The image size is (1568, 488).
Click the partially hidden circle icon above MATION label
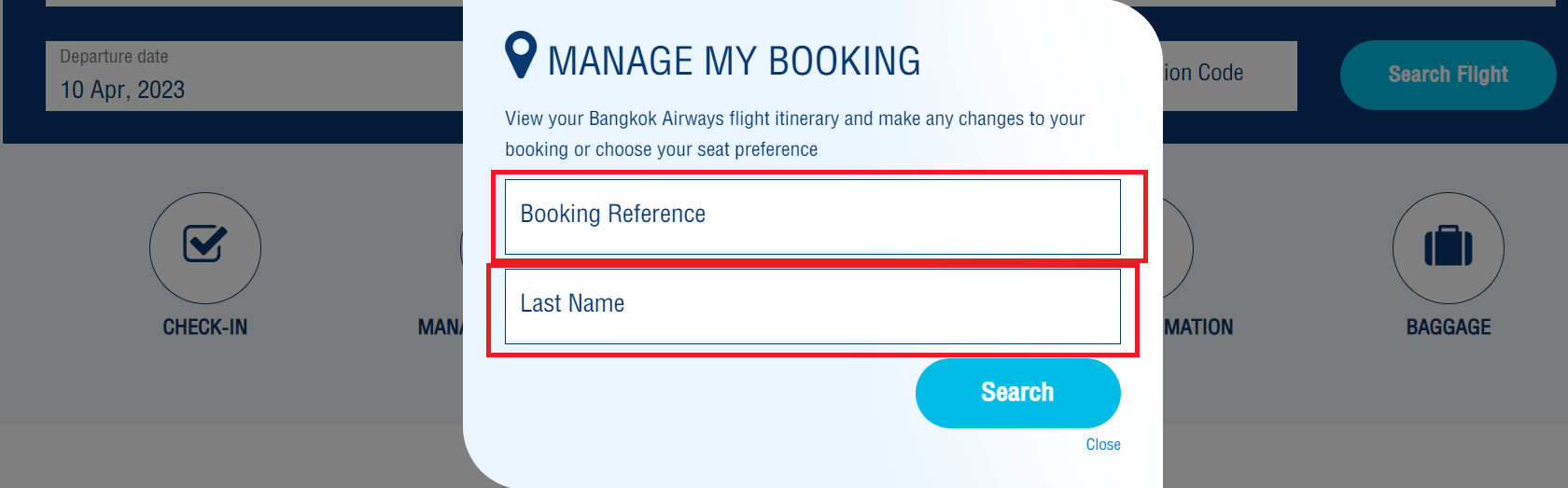pyautogui.click(x=1178, y=247)
